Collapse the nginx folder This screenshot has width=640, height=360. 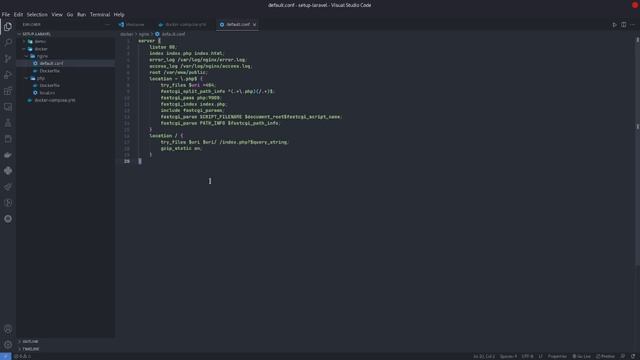(x=42, y=56)
